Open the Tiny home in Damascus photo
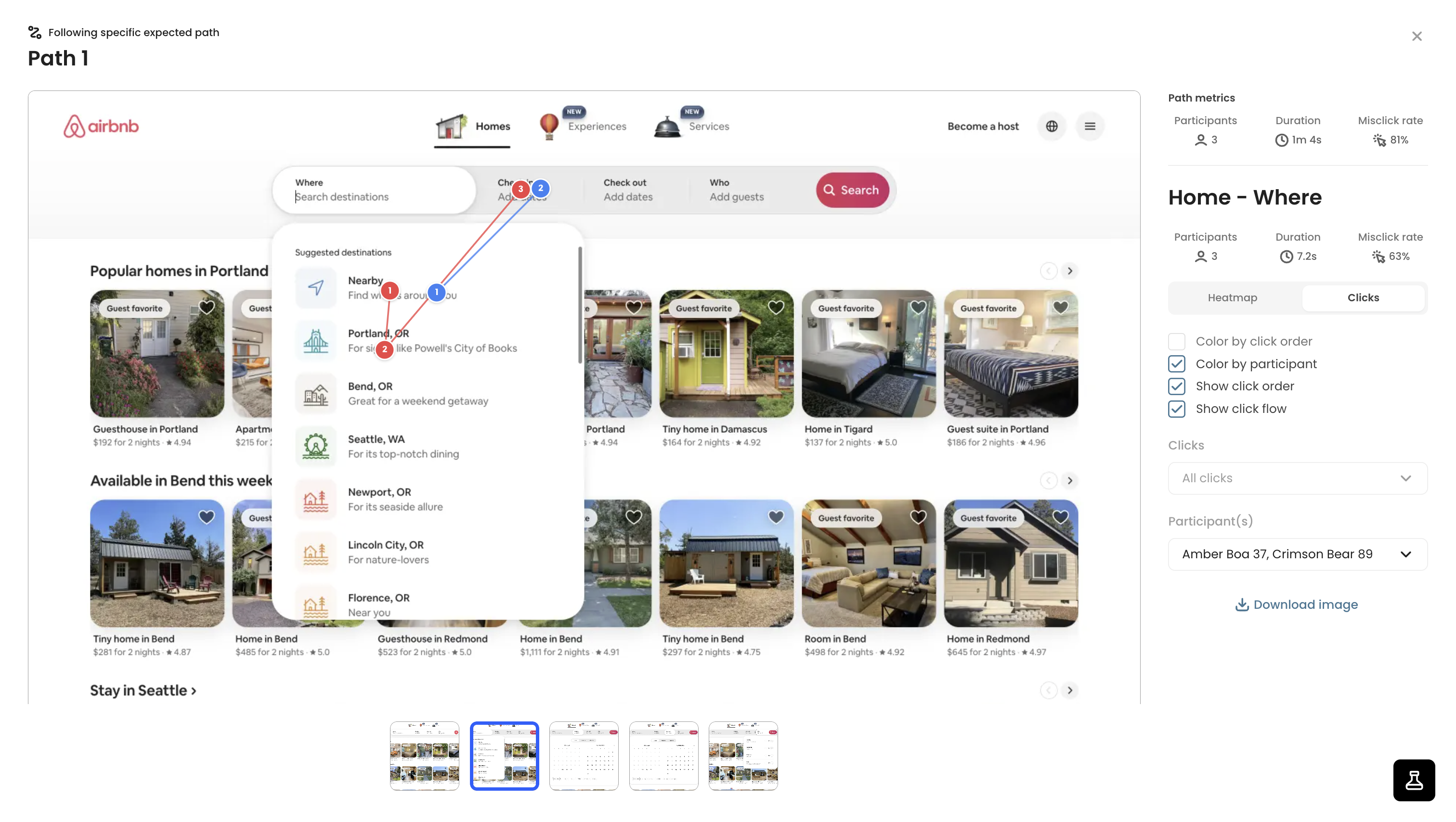Viewport: 1456px width, 822px height. (x=726, y=354)
